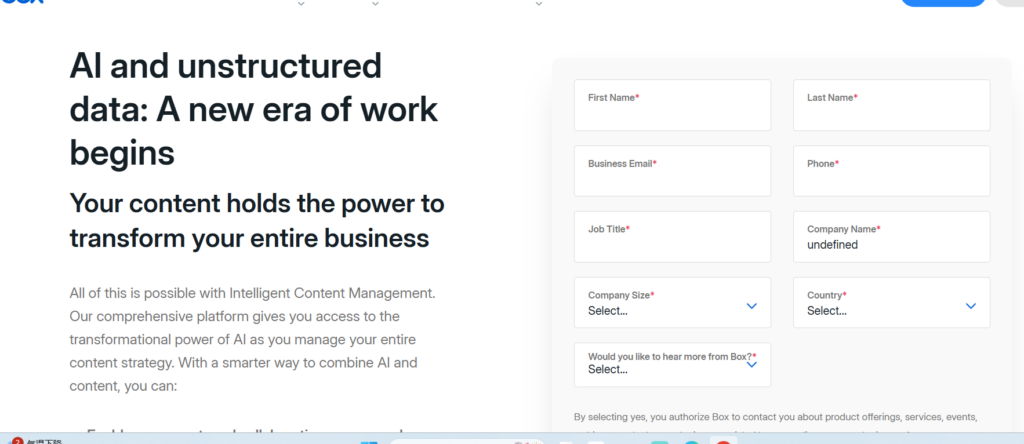Click the blue chevron in the Country field
1024x444 pixels.
(x=970, y=306)
